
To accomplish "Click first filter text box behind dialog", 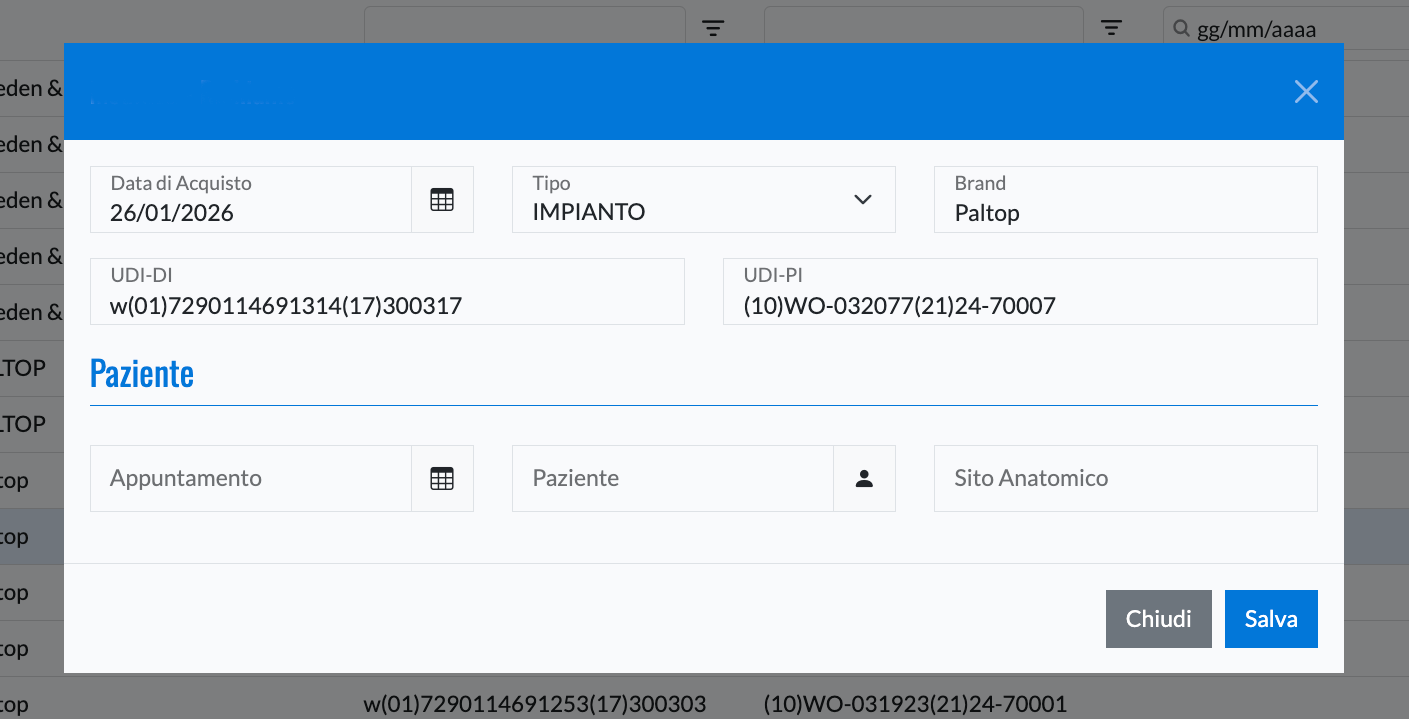I will tap(524, 26).
